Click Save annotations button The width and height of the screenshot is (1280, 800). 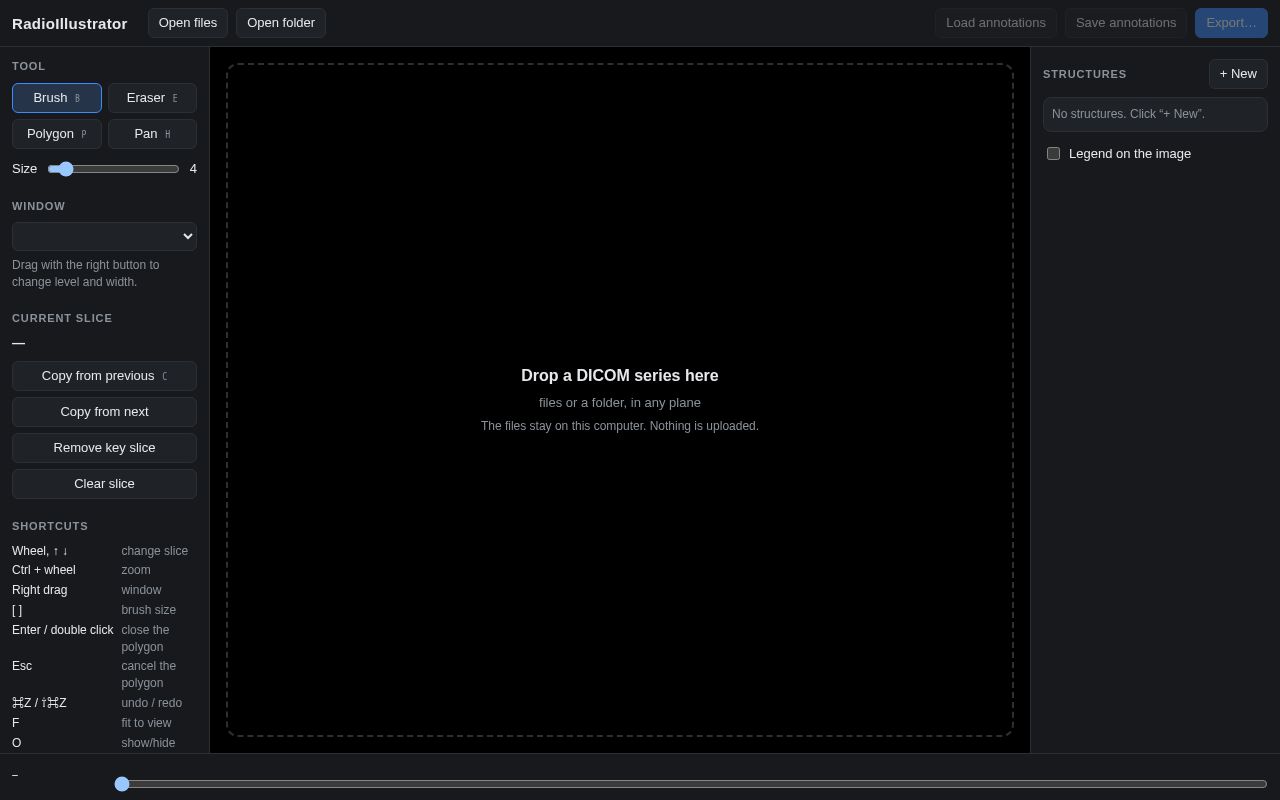point(1126,23)
